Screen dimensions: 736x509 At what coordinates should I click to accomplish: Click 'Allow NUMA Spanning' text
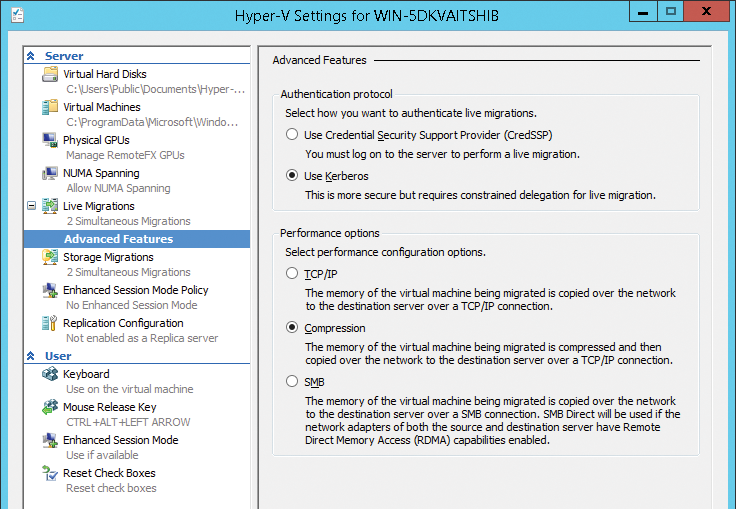click(118, 188)
